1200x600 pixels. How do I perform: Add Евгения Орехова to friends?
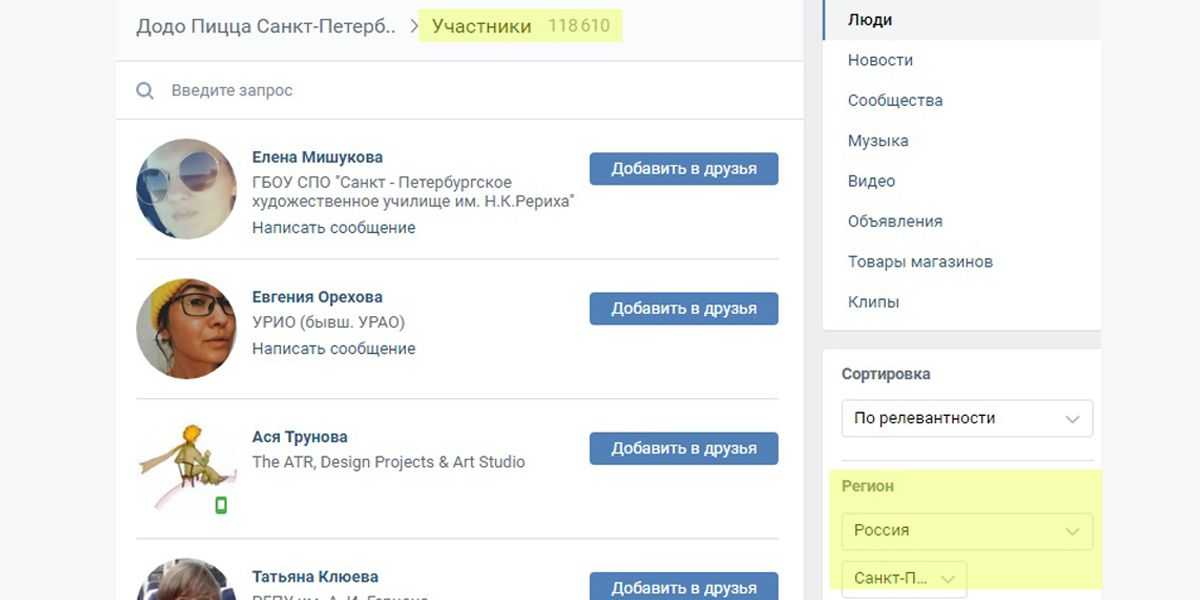pyautogui.click(x=683, y=309)
